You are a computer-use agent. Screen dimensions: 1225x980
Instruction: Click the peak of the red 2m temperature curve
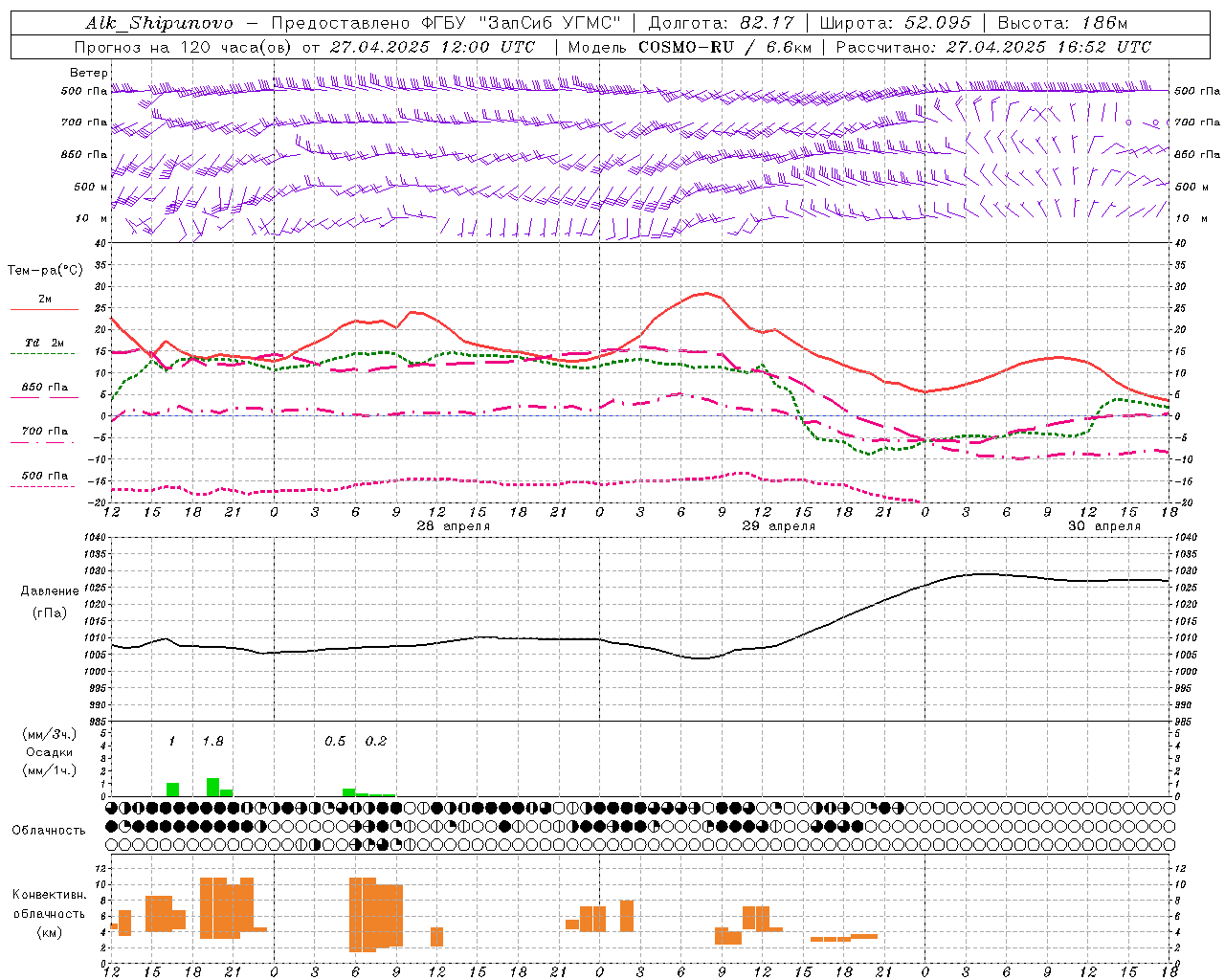[706, 293]
